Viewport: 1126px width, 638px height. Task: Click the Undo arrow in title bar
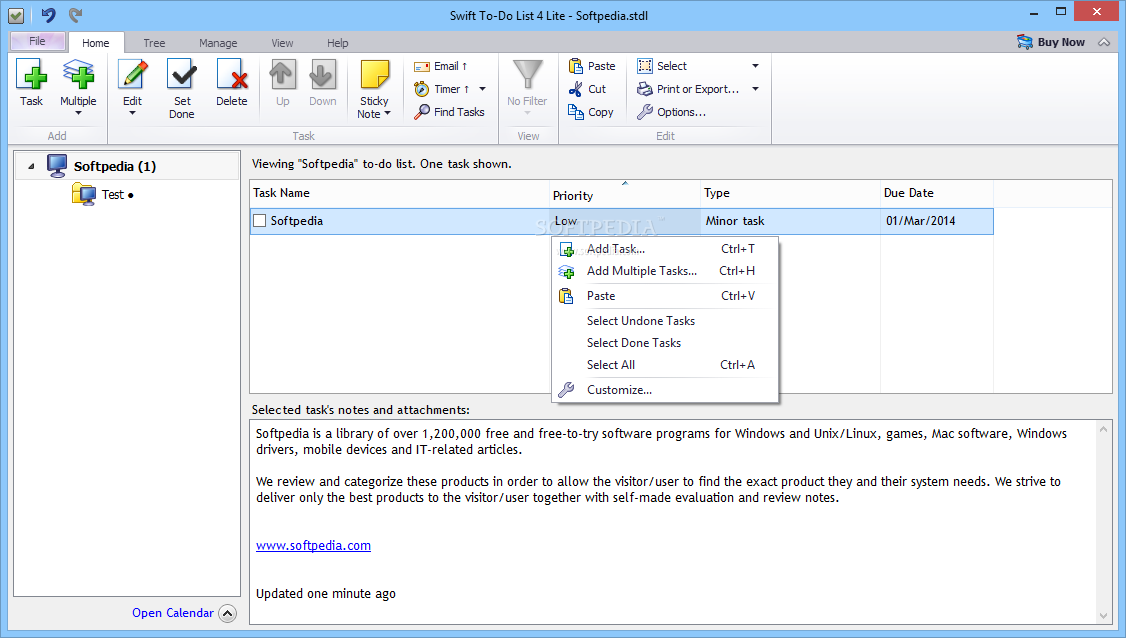point(48,14)
